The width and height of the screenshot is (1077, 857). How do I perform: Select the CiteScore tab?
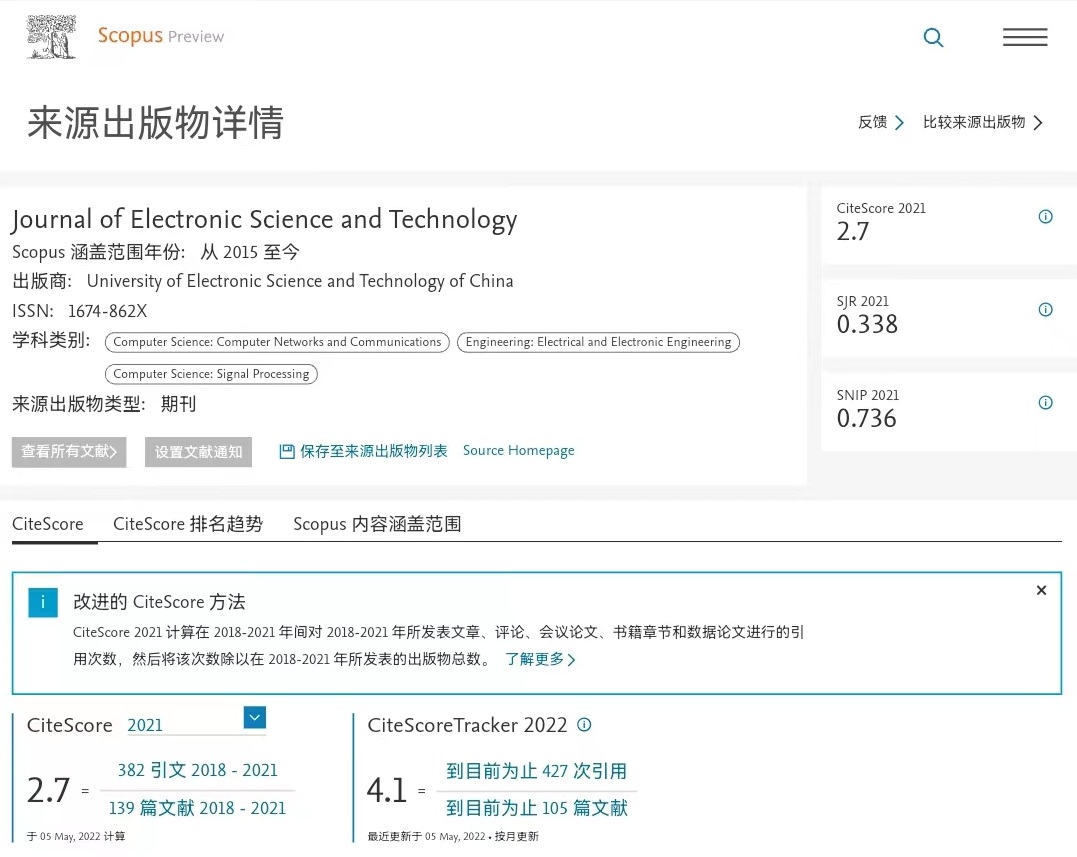coord(48,524)
